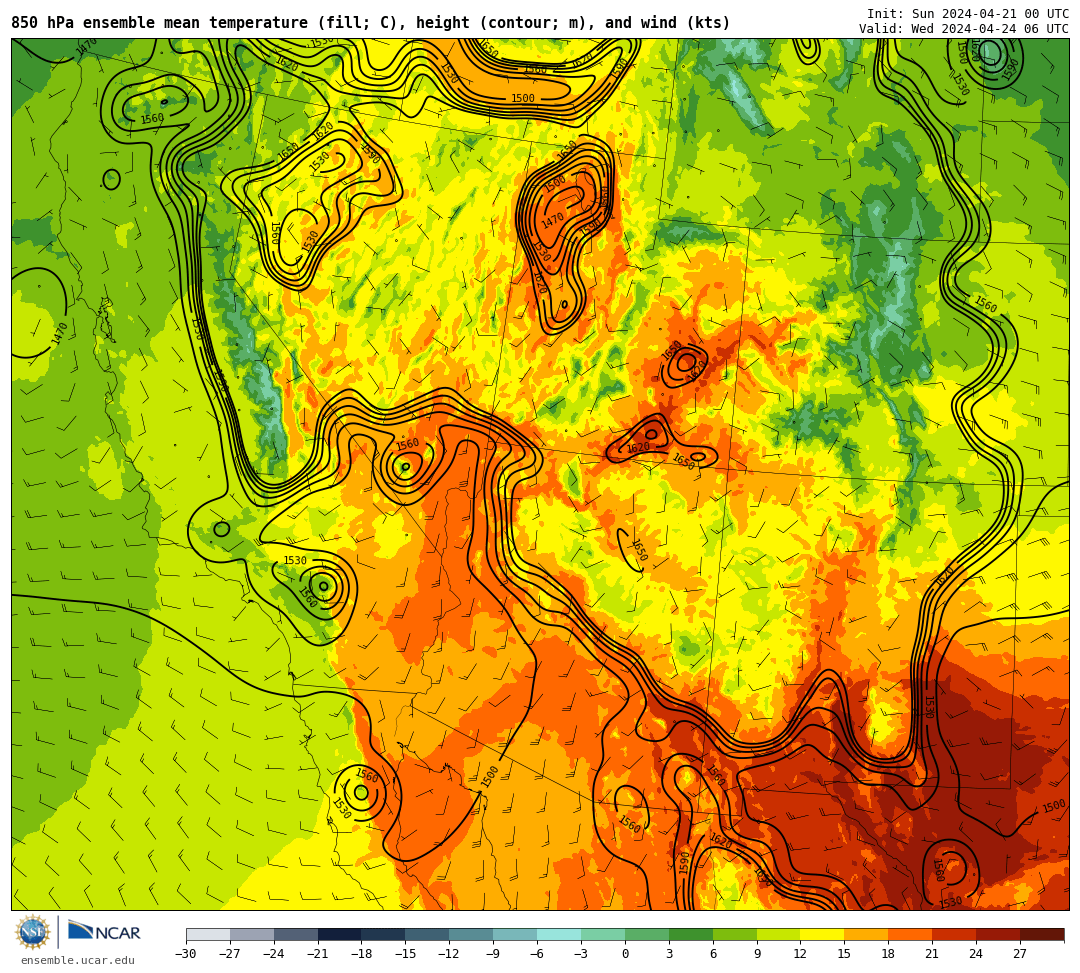This screenshot has height=973, width=1080.
Task: Click the −15 tick label on the colorbar
Action: point(406,954)
